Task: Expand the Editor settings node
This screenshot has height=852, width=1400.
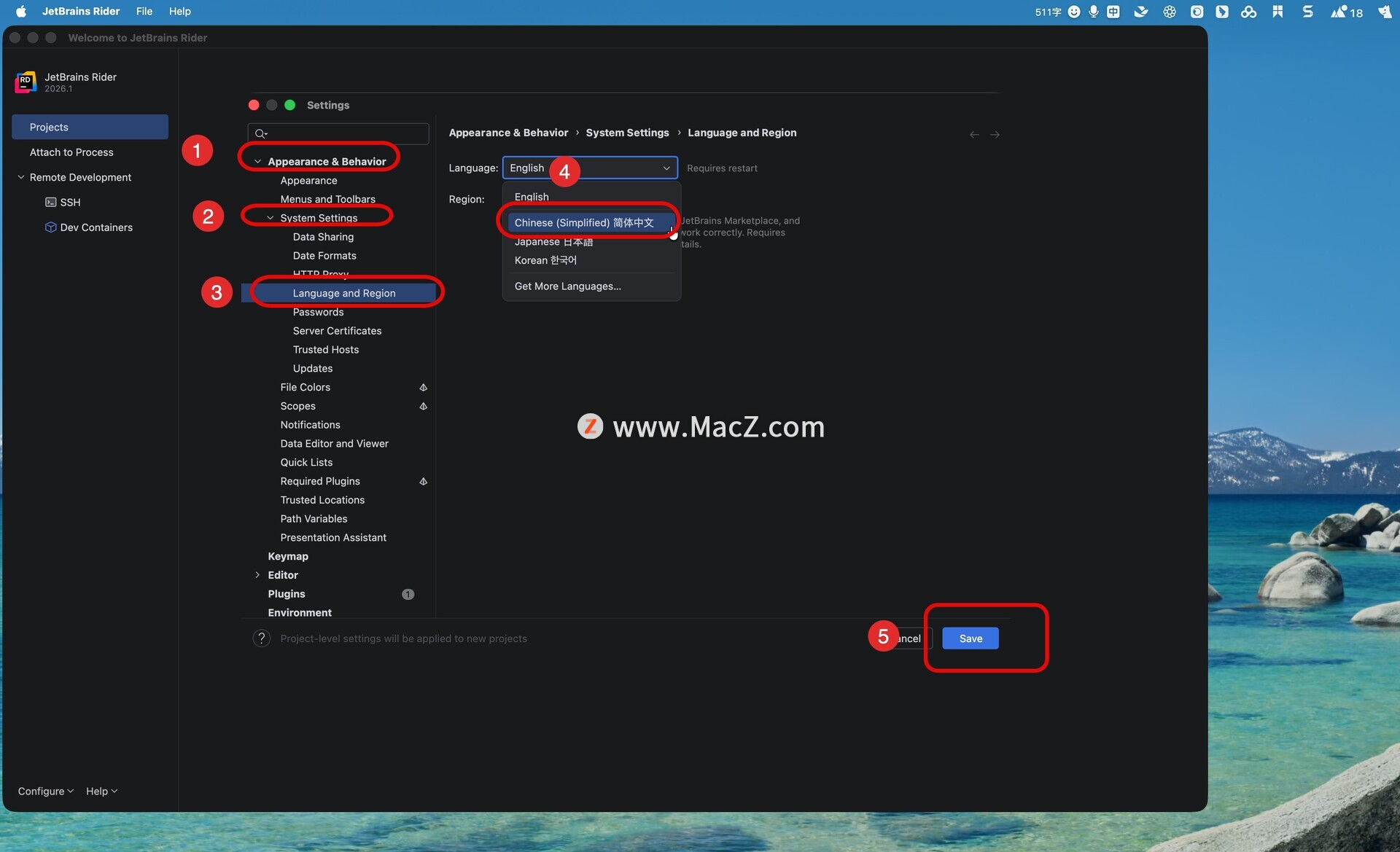Action: click(257, 575)
